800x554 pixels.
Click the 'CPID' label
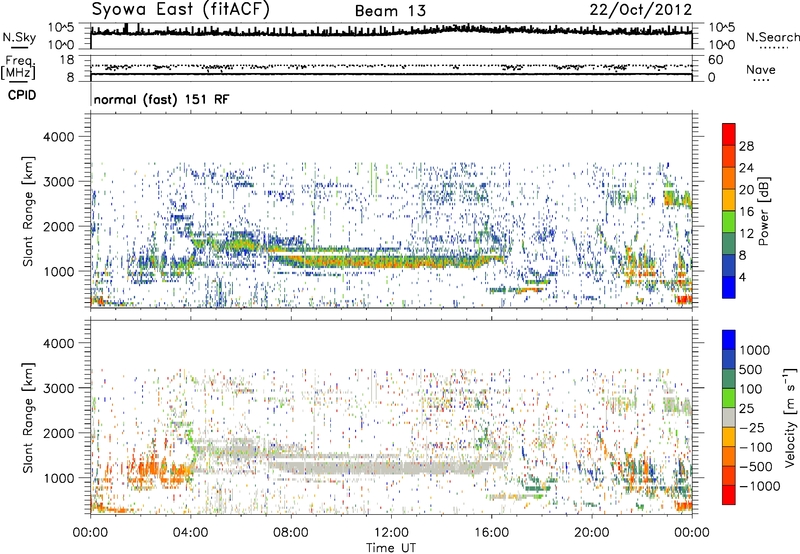coord(22,95)
